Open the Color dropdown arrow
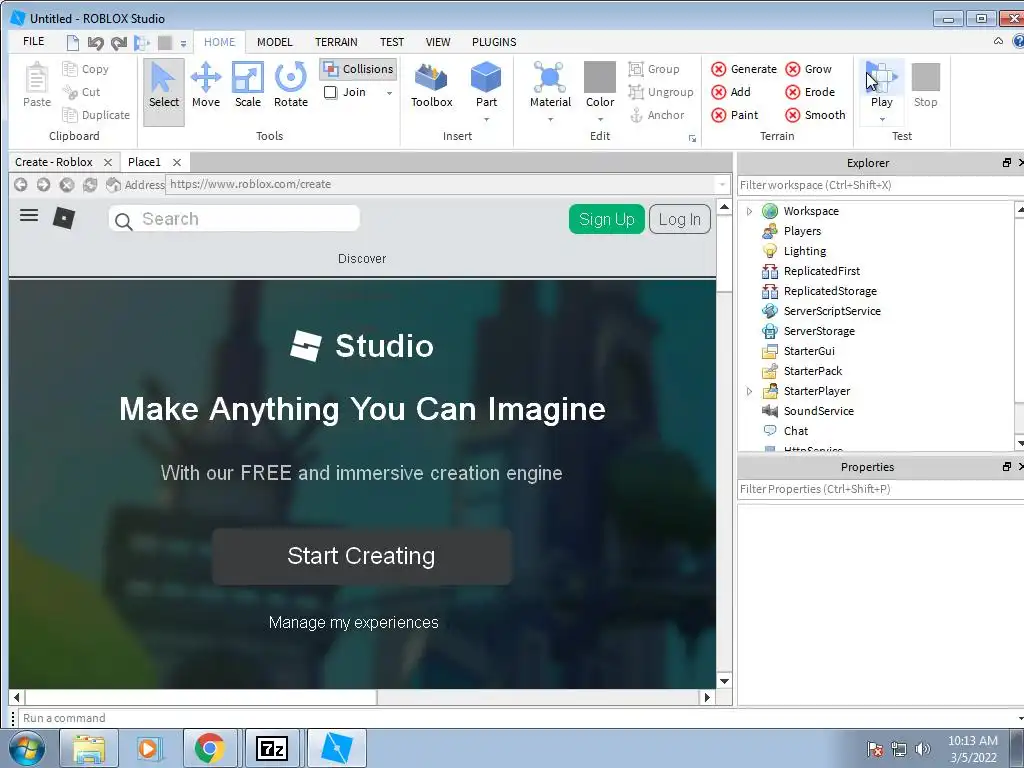Screen dimensions: 1024x768 [x=600, y=120]
